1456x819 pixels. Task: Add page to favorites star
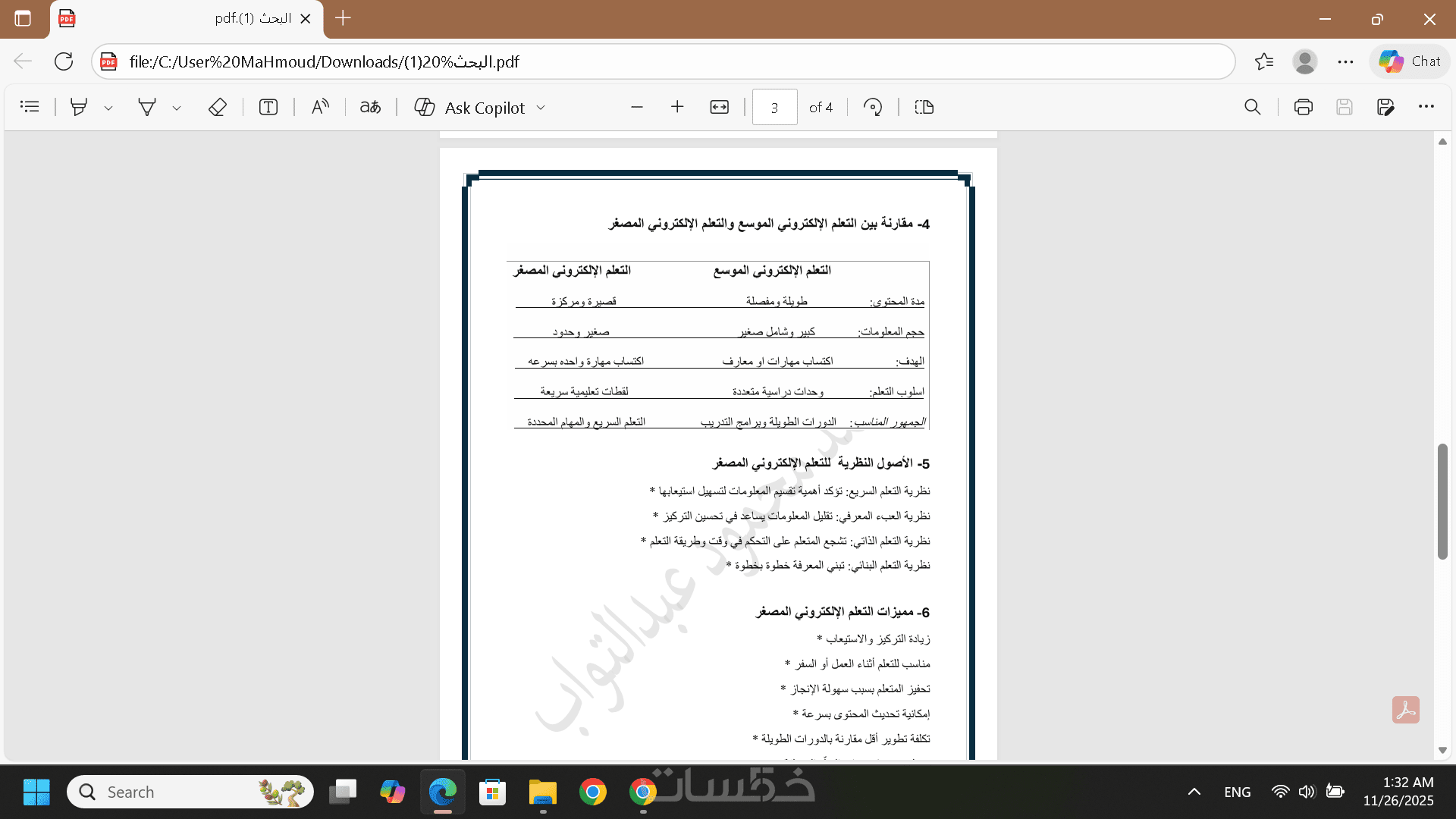pyautogui.click(x=1264, y=61)
